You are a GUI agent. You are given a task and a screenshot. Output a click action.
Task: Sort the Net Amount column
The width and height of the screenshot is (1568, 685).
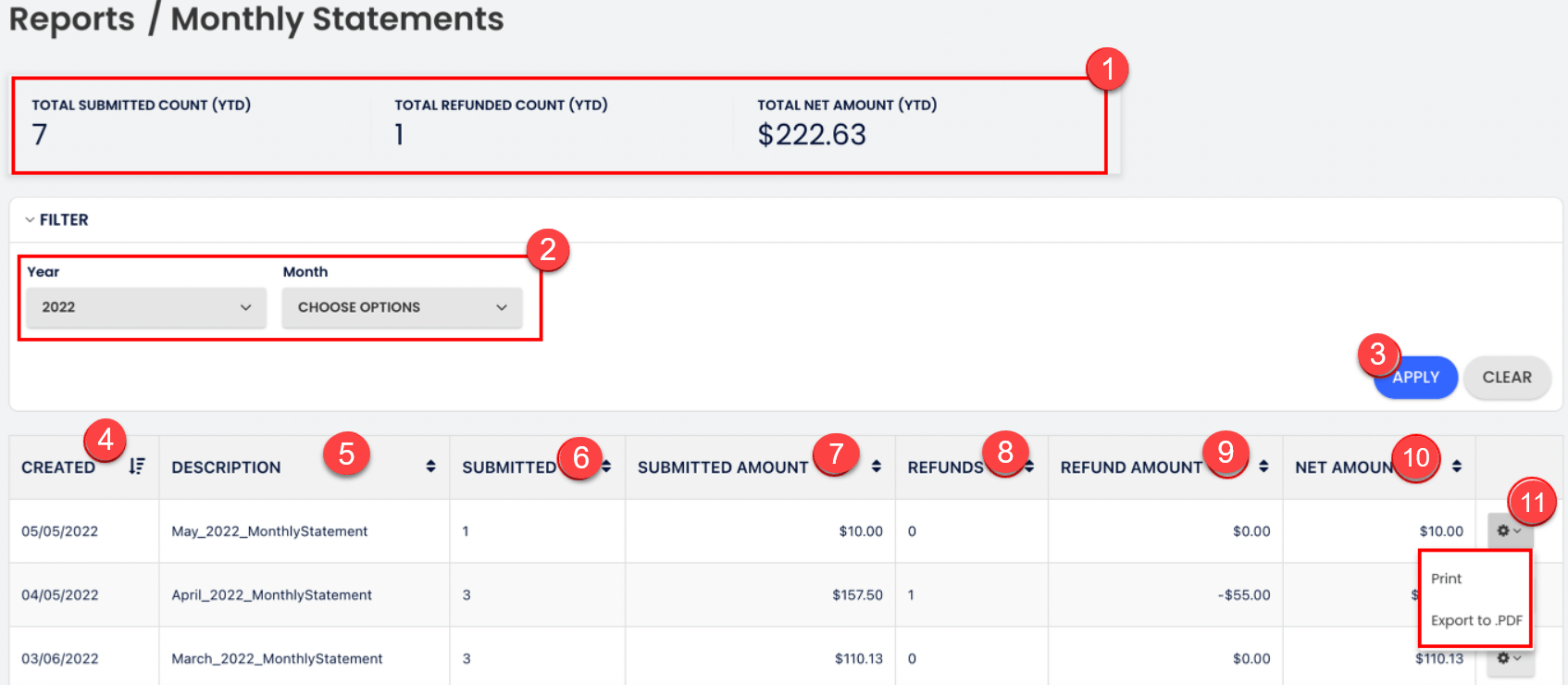[1457, 467]
